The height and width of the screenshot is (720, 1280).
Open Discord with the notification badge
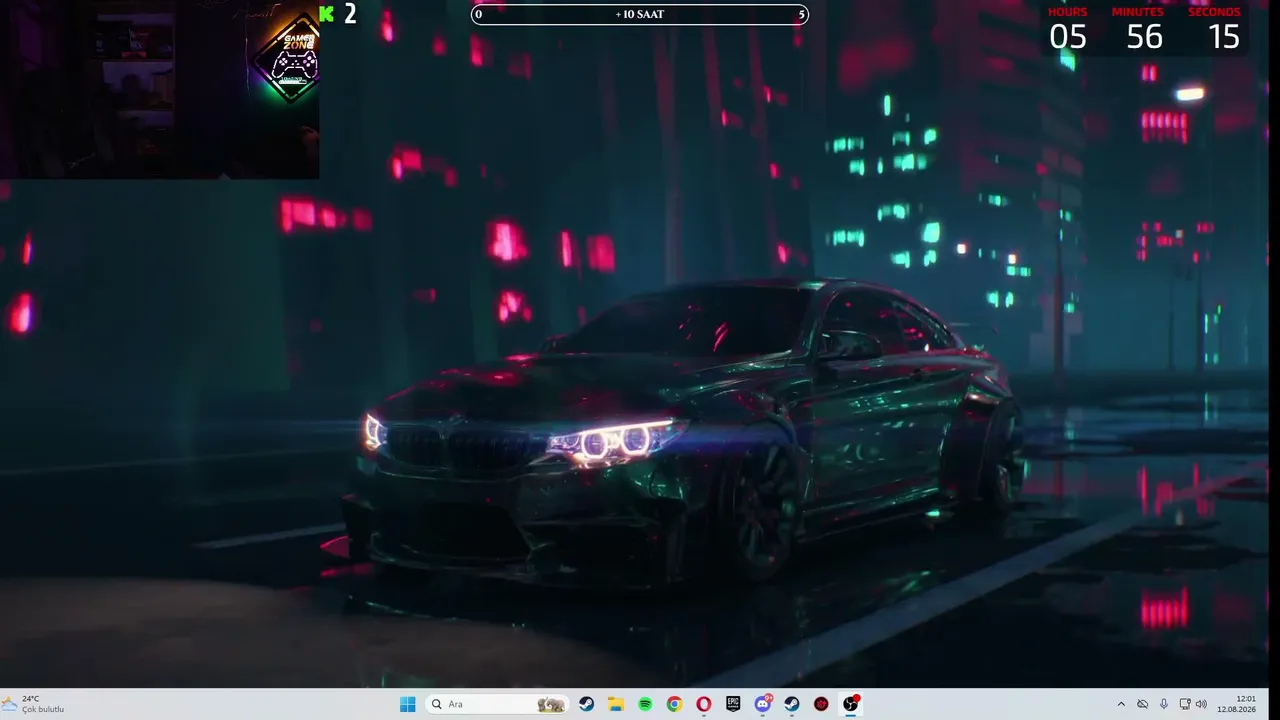pyautogui.click(x=763, y=704)
